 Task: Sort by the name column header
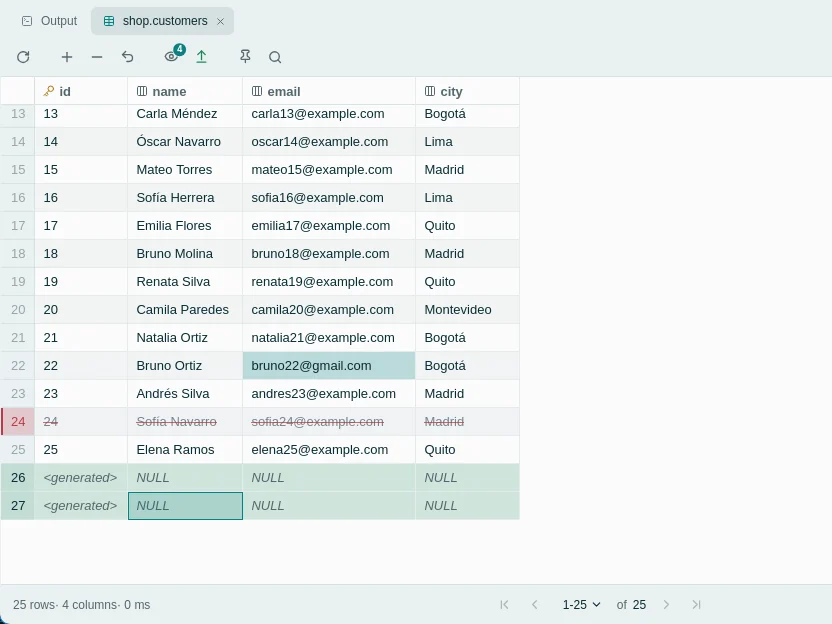tap(185, 91)
